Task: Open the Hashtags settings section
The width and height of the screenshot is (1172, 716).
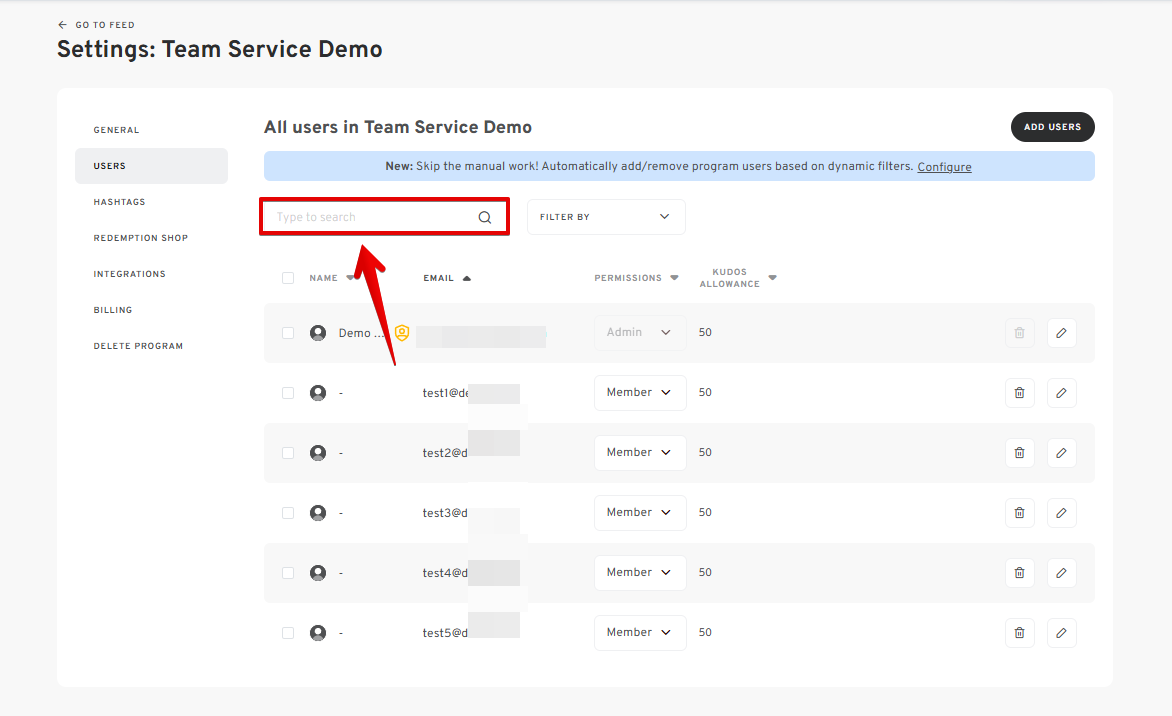Action: click(119, 202)
